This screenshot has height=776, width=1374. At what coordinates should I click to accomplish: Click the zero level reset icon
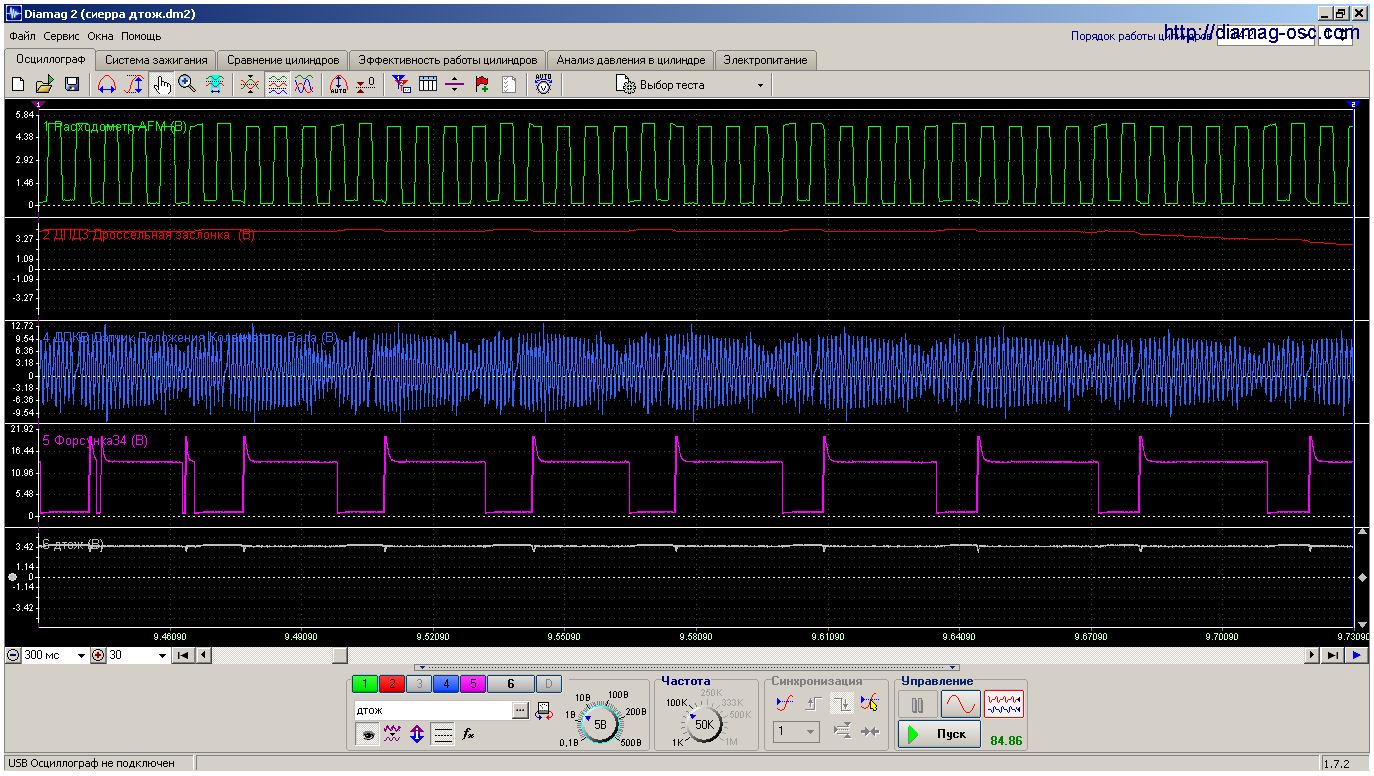(366, 85)
